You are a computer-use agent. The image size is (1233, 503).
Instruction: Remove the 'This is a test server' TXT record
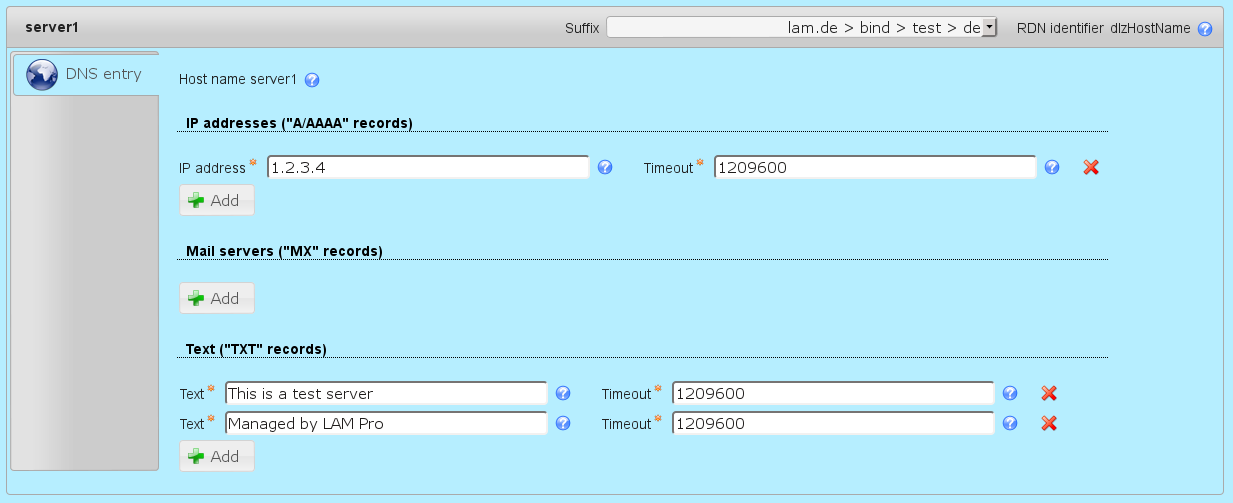[x=1049, y=394]
